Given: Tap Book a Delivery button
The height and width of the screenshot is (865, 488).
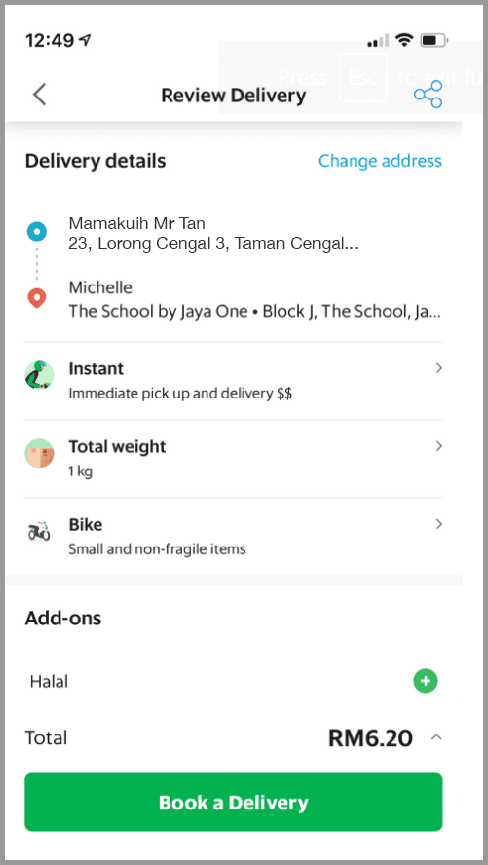Looking at the screenshot, I should (x=233, y=802).
